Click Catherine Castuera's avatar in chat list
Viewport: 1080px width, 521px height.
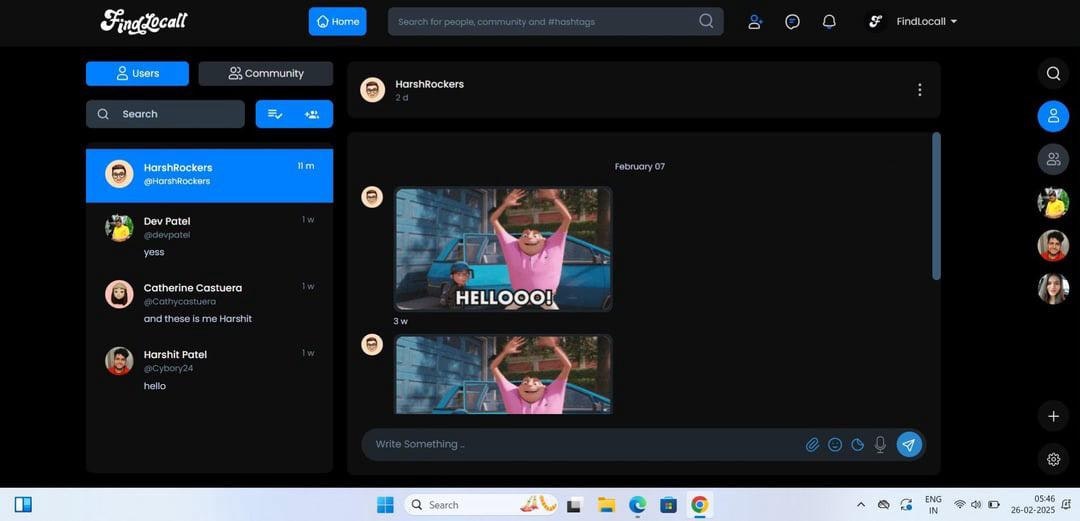coord(119,294)
